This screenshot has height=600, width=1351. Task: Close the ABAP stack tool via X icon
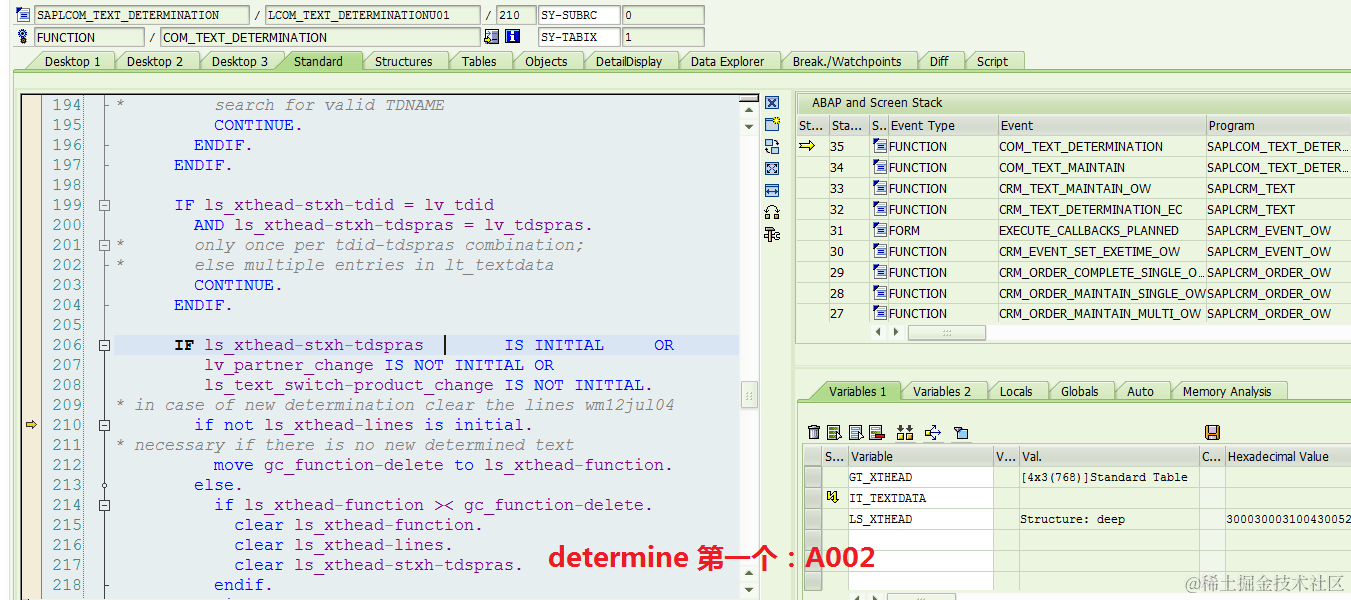tap(772, 103)
